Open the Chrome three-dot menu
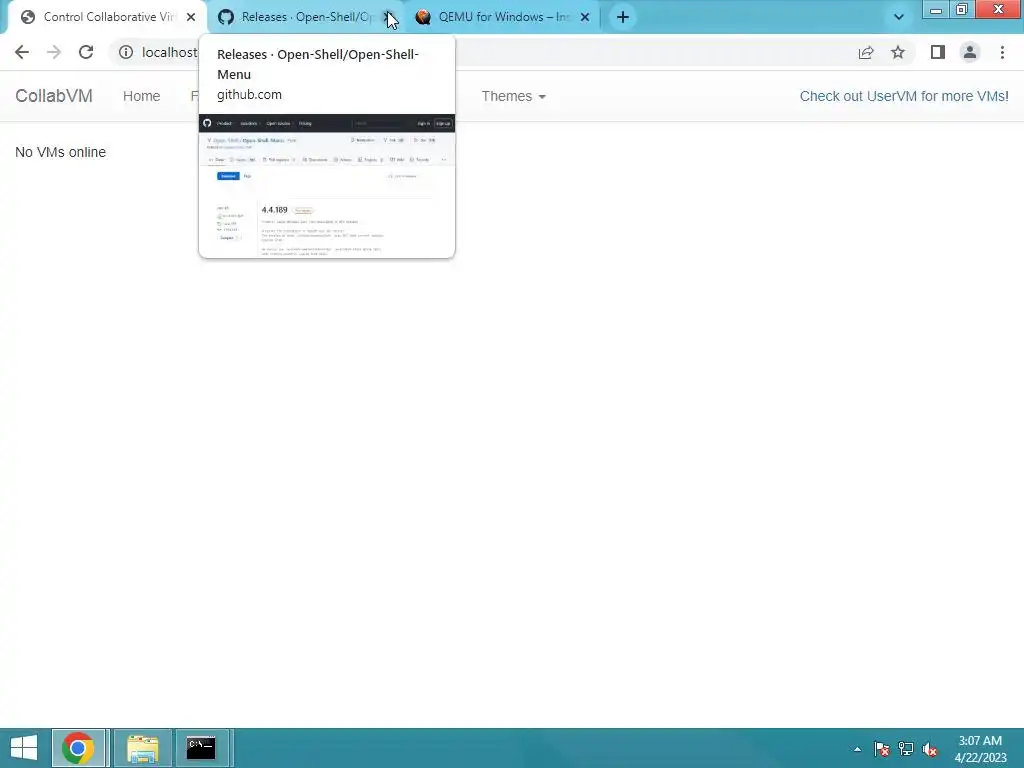 1002,52
